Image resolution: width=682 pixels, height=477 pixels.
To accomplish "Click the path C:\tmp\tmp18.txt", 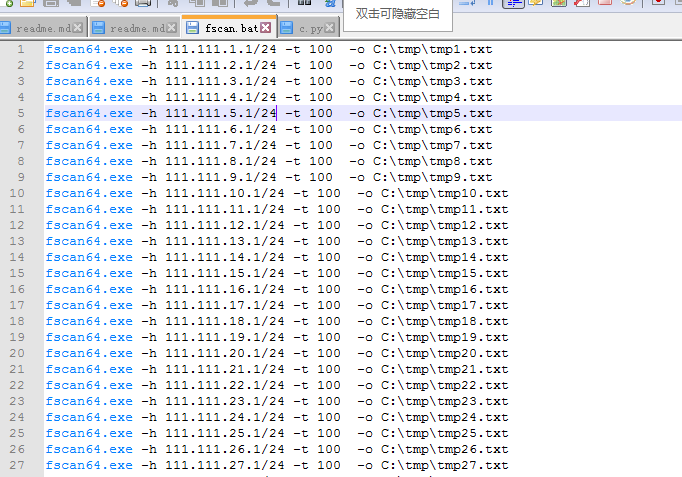I will [x=445, y=321].
